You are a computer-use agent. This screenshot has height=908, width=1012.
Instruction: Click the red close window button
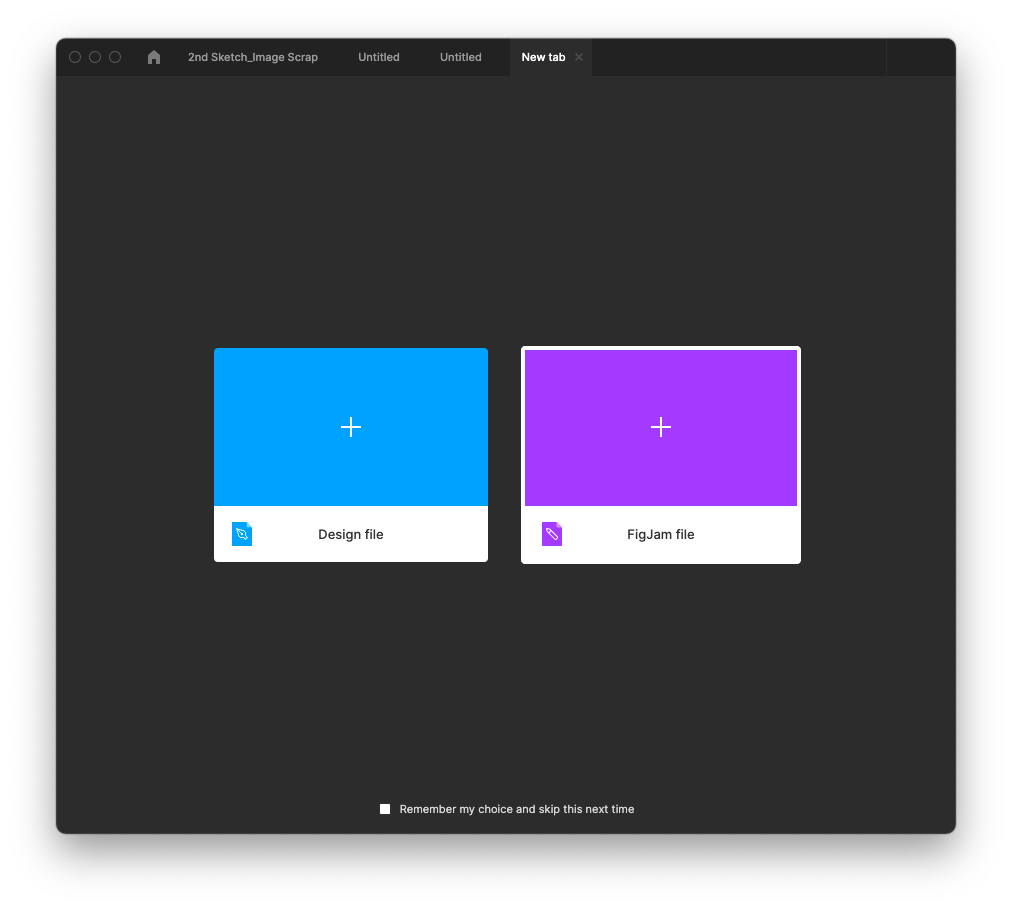(x=75, y=57)
